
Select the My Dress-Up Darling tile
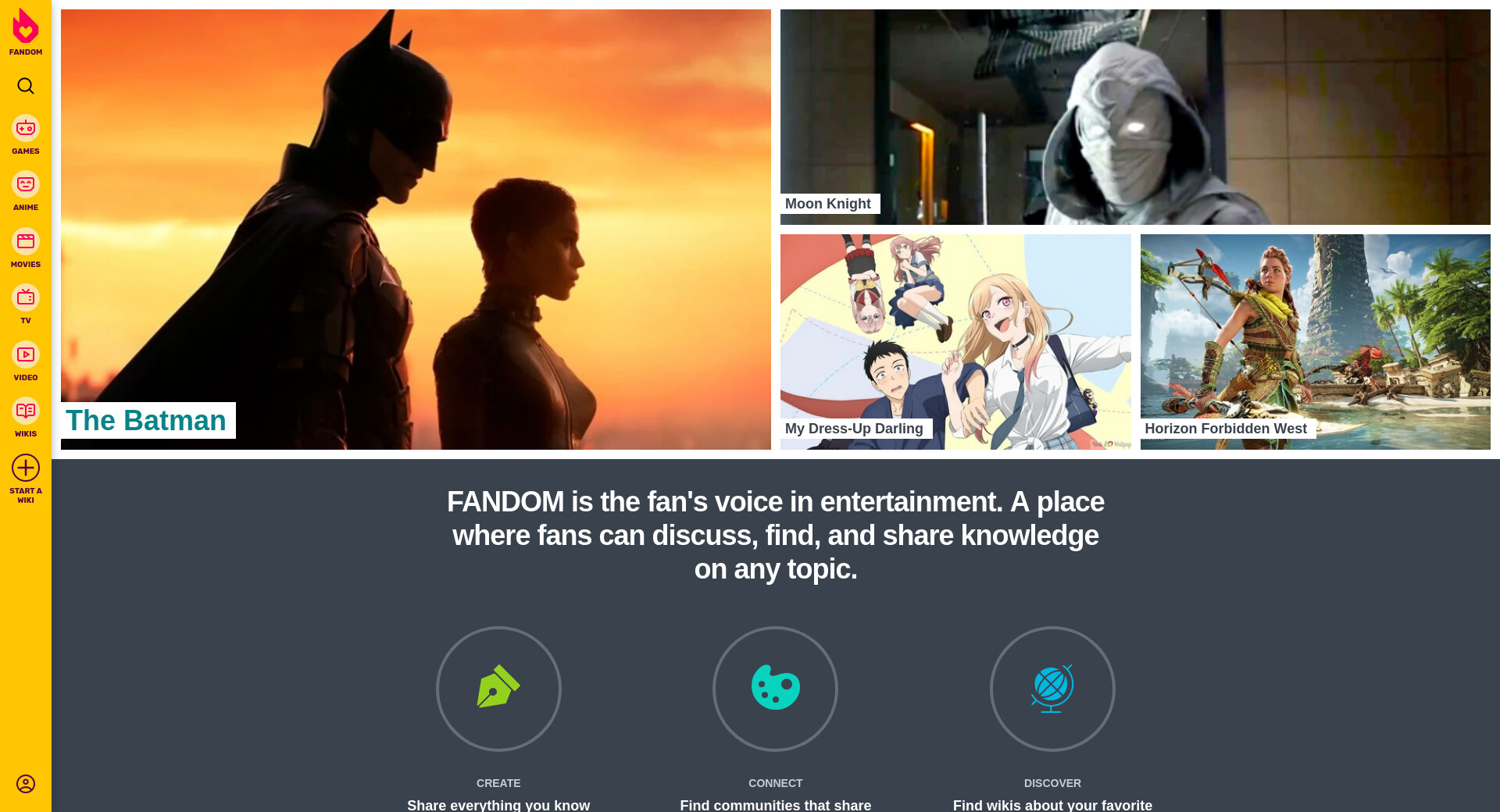(955, 342)
